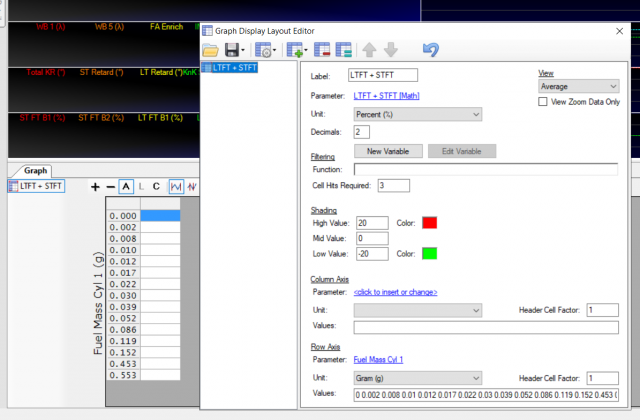Click the add new graph icon
This screenshot has width=640, height=420.
pos(295,49)
